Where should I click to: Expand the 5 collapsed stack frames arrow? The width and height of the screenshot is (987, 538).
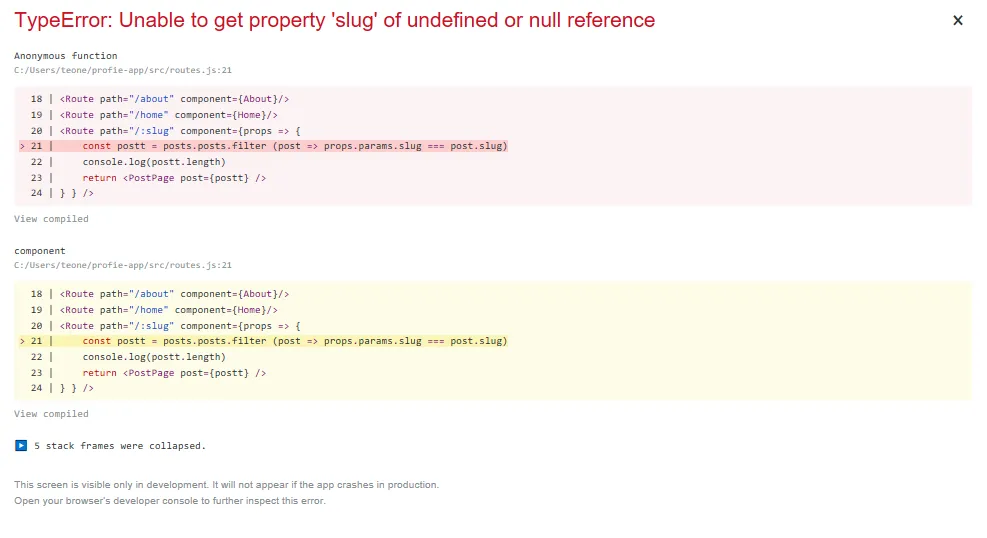pos(21,445)
